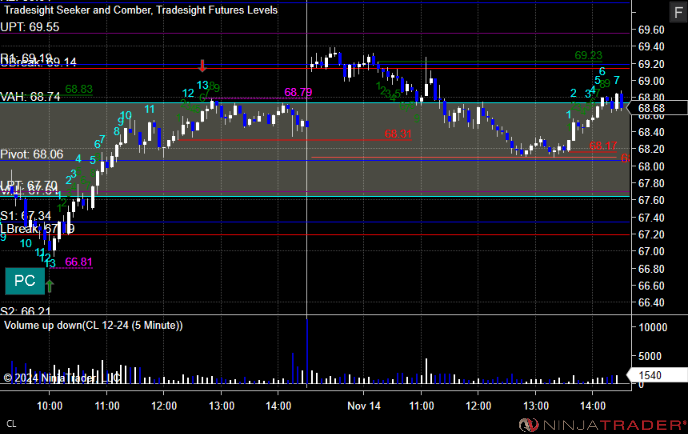Image resolution: width=688 pixels, height=434 pixels.
Task: Click the VAH: 68.74 level label
Action: coord(30,97)
